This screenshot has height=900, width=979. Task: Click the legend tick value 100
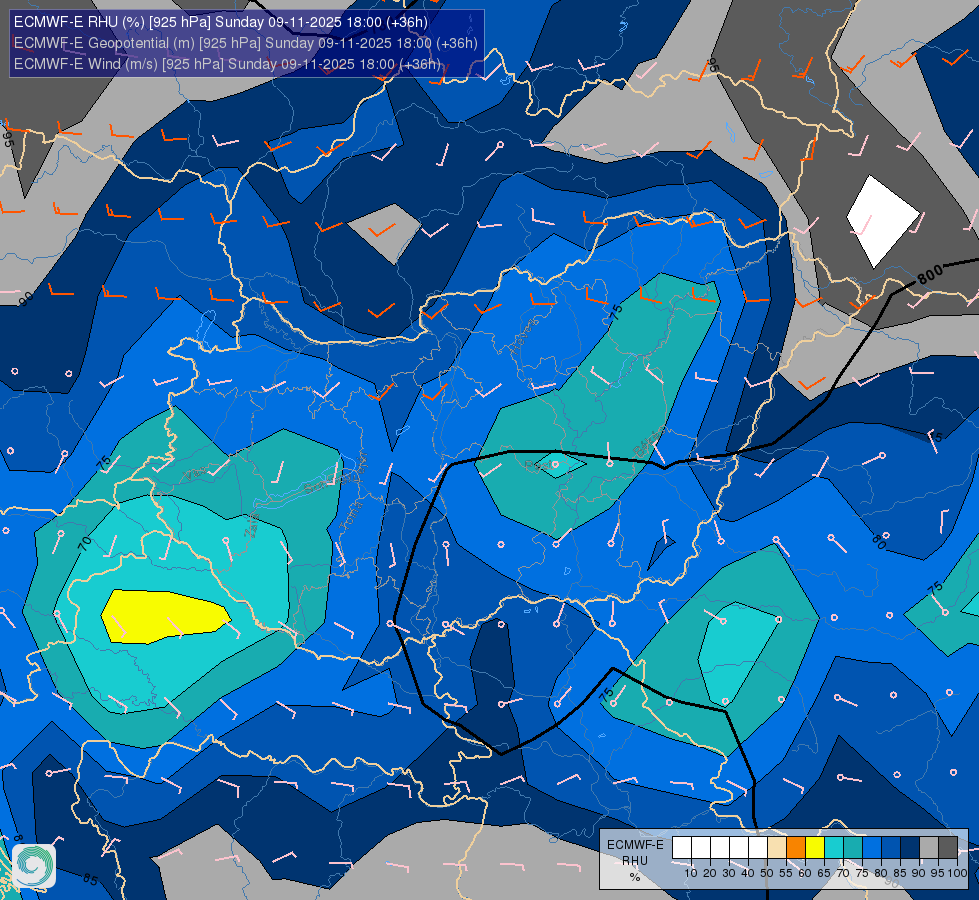pyautogui.click(x=957, y=873)
